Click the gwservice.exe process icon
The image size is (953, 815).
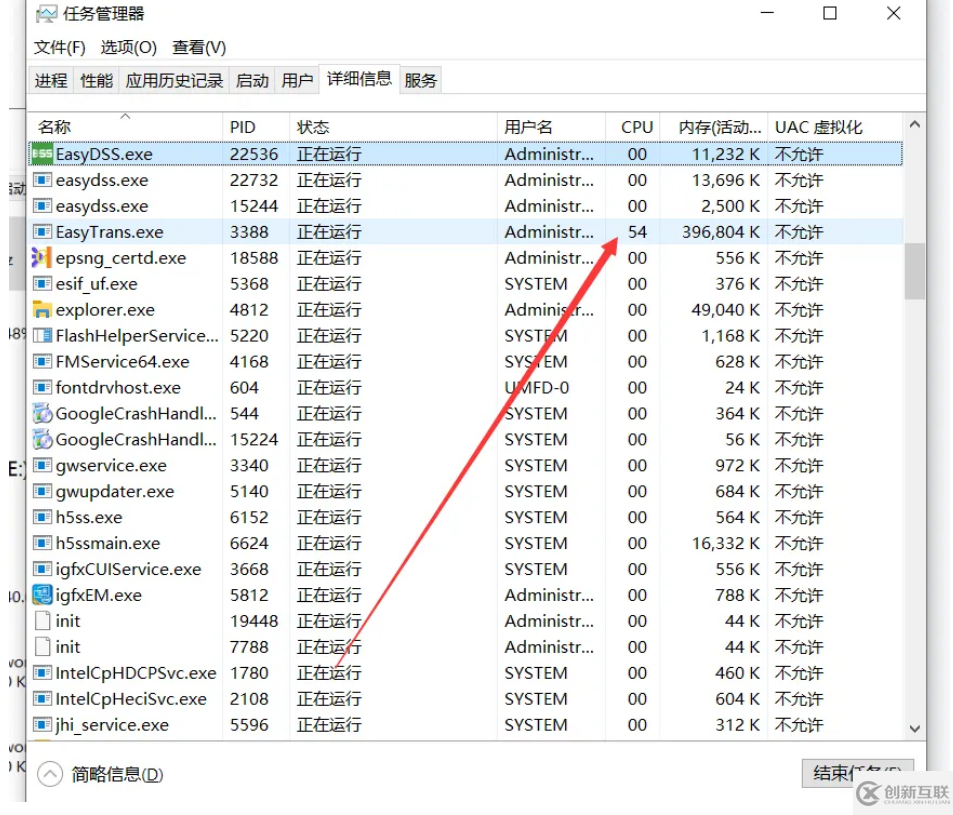[42, 466]
